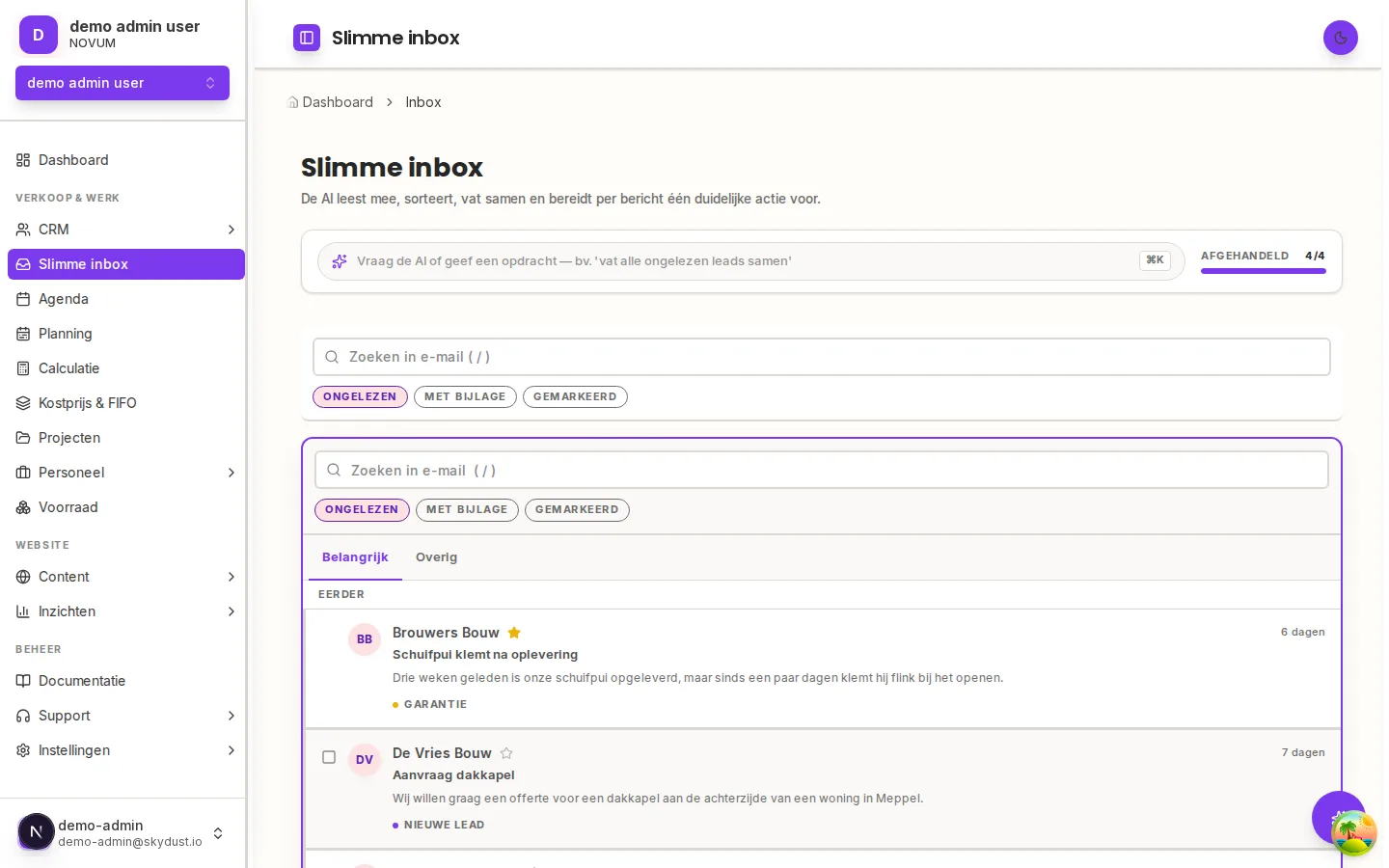Click the GARANTIE label tag

pyautogui.click(x=430, y=705)
